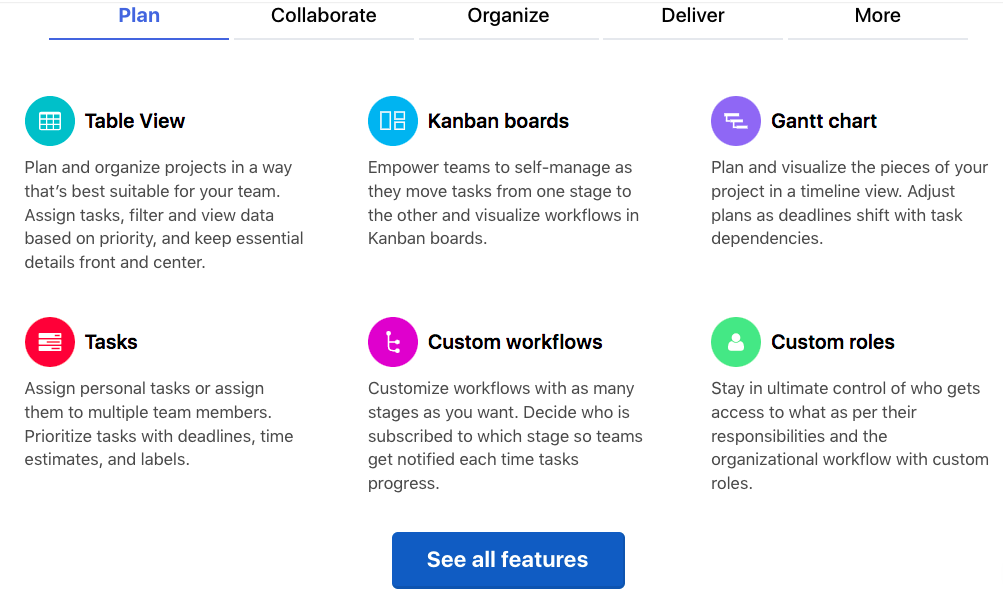Open the Custom workflows heading
This screenshot has width=1003, height=595.
click(x=515, y=342)
